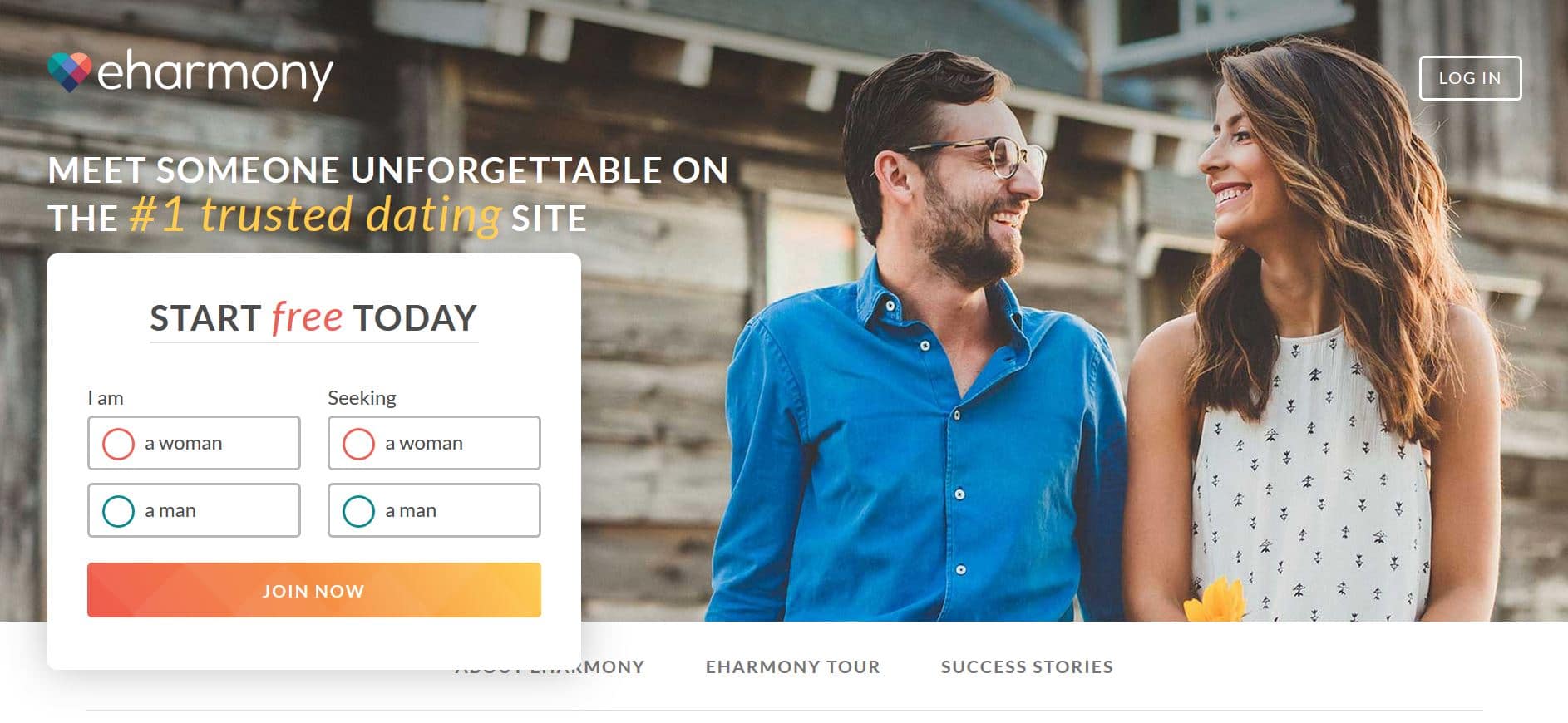The image size is (1568, 723).
Task: Select 'a man' radio under I am
Action: (118, 511)
